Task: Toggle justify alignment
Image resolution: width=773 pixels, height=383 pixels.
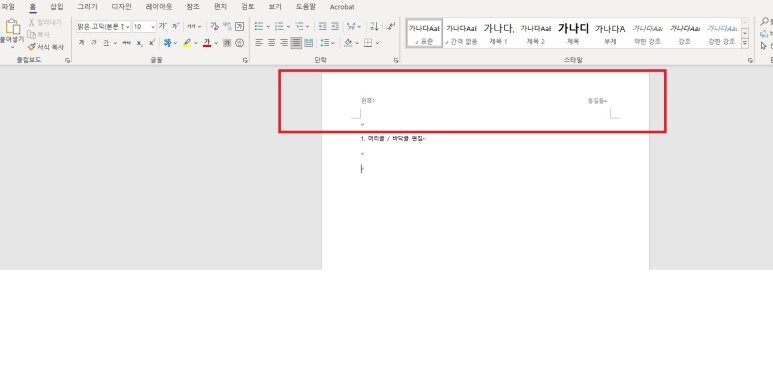Action: click(296, 43)
